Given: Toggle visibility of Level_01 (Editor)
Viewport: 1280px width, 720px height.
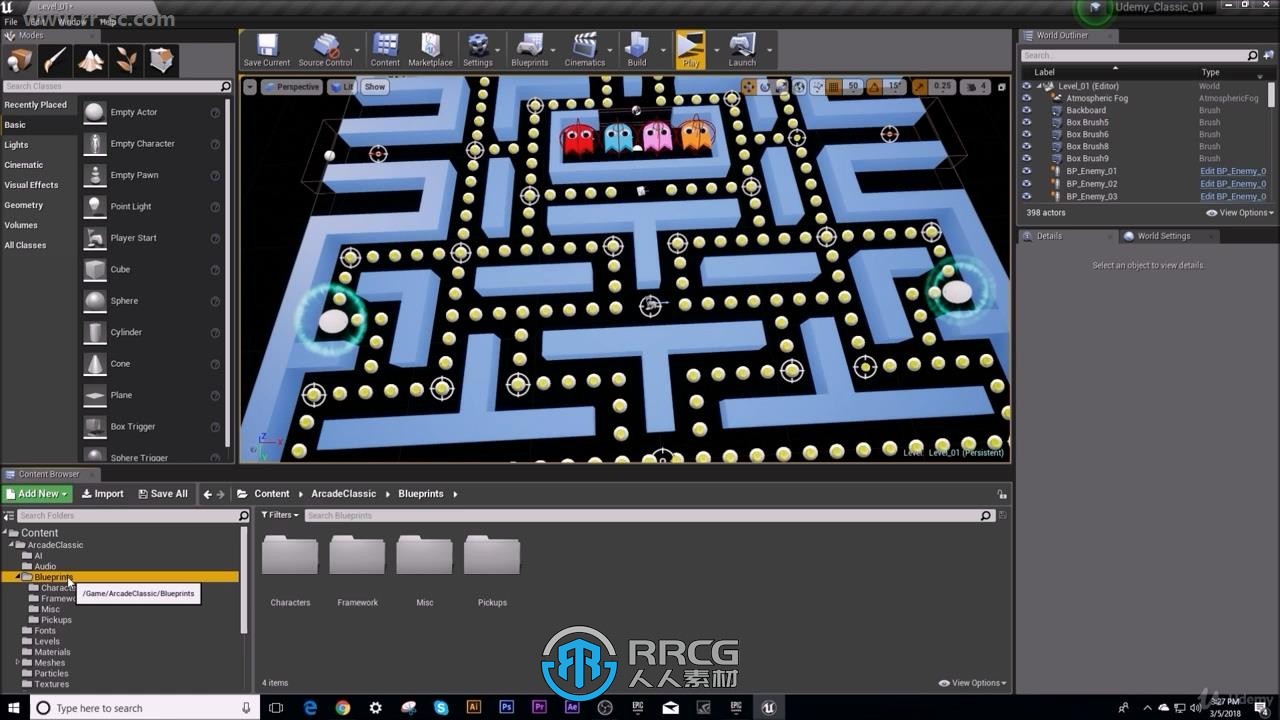Looking at the screenshot, I should [x=1026, y=86].
